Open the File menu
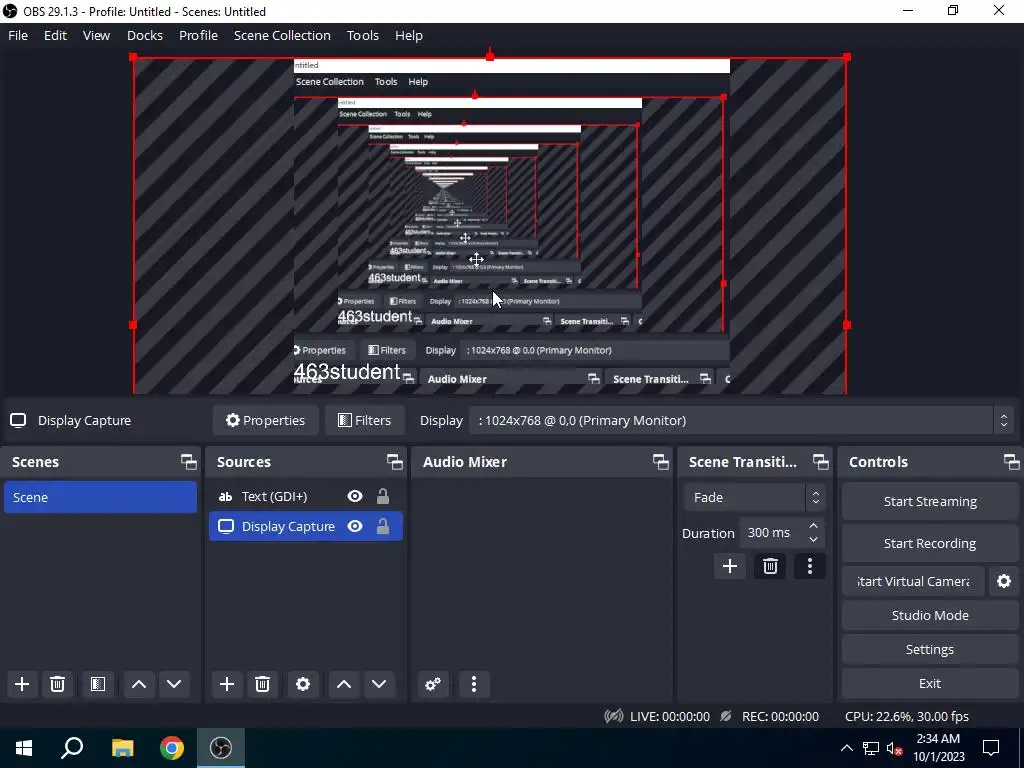Viewport: 1024px width, 768px height. [x=18, y=35]
